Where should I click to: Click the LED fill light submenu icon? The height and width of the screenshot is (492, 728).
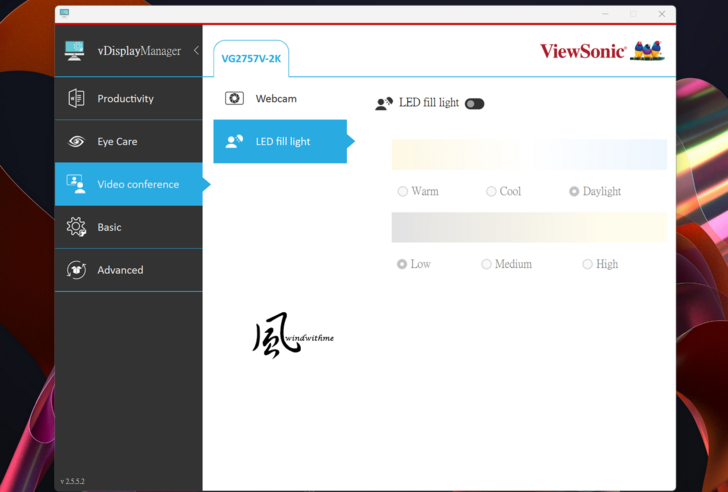pyautogui.click(x=234, y=141)
